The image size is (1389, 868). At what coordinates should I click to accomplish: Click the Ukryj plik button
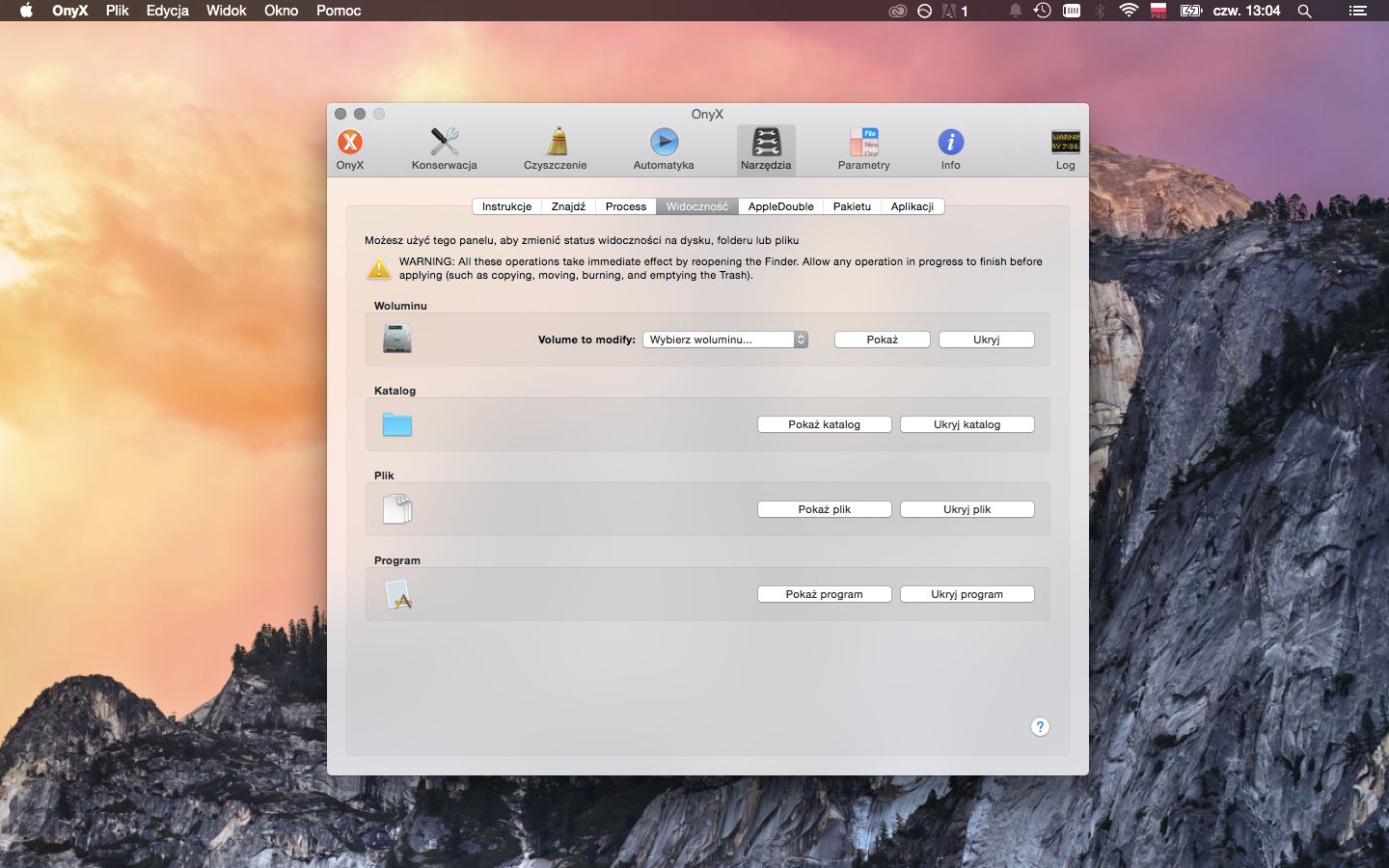967,509
